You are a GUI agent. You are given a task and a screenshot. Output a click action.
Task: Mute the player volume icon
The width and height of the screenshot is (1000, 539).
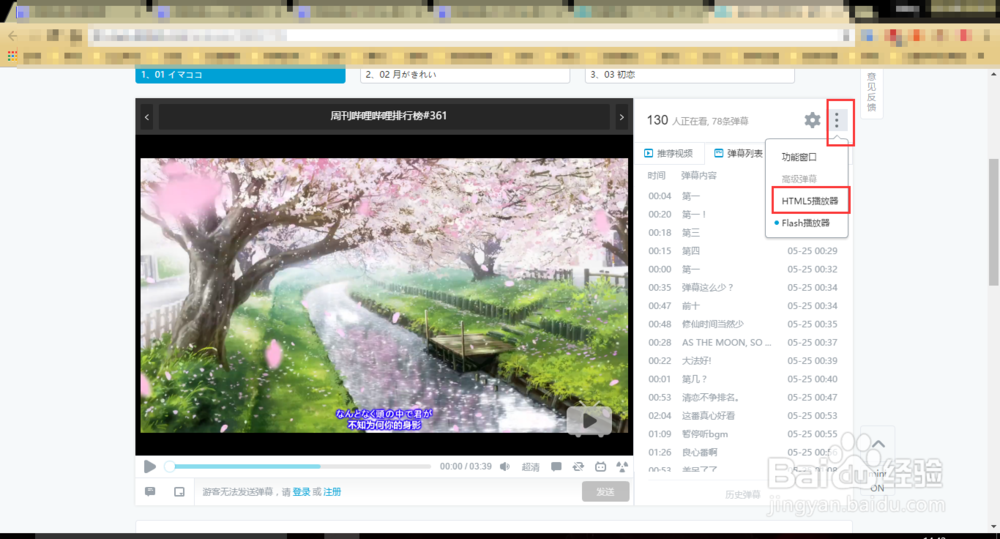tap(504, 467)
